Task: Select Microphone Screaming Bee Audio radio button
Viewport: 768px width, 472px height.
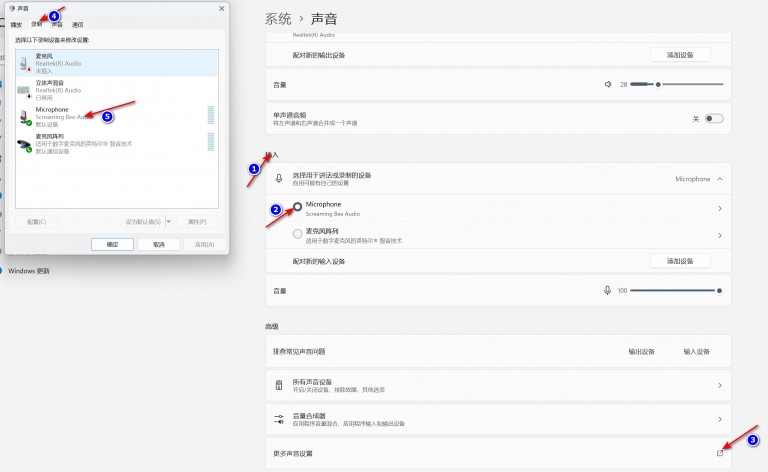Action: [297, 208]
